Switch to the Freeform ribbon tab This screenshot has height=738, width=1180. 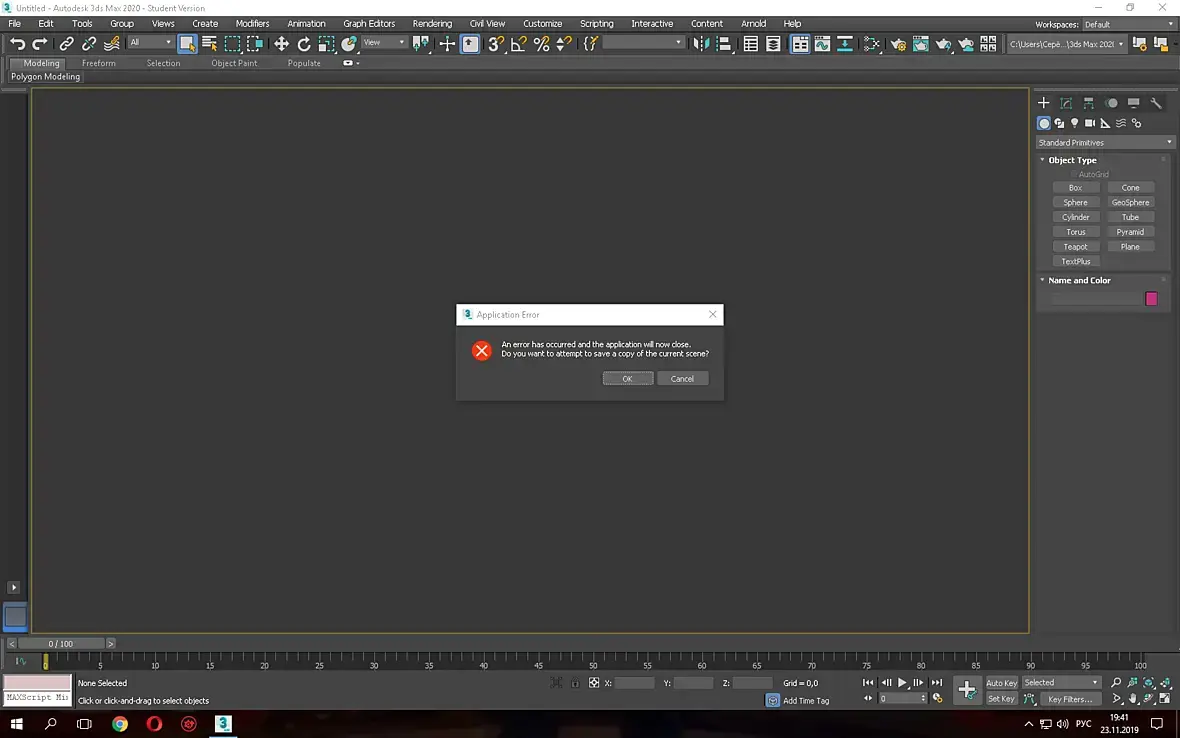pyautogui.click(x=99, y=63)
